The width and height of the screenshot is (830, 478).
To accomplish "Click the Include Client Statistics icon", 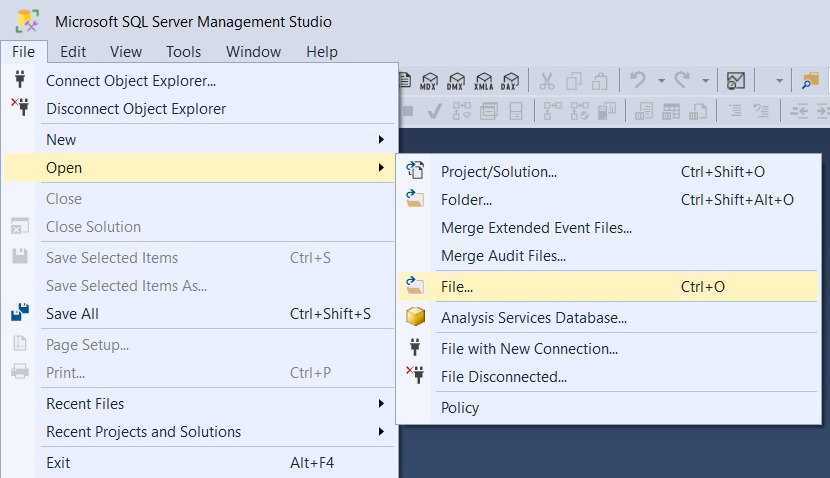I will click(x=607, y=111).
